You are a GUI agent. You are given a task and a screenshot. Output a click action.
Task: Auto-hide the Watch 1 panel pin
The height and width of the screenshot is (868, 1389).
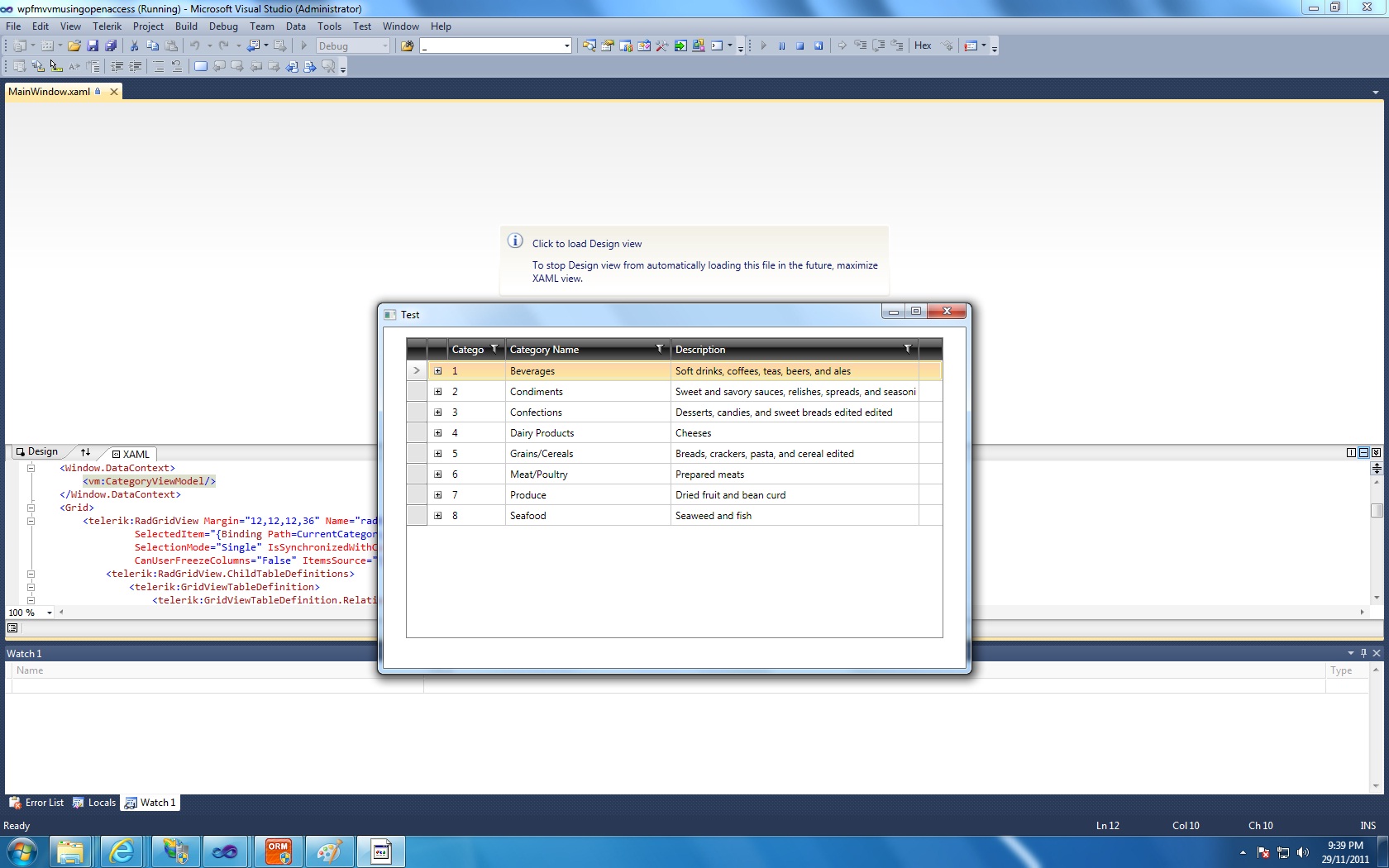pos(1363,653)
